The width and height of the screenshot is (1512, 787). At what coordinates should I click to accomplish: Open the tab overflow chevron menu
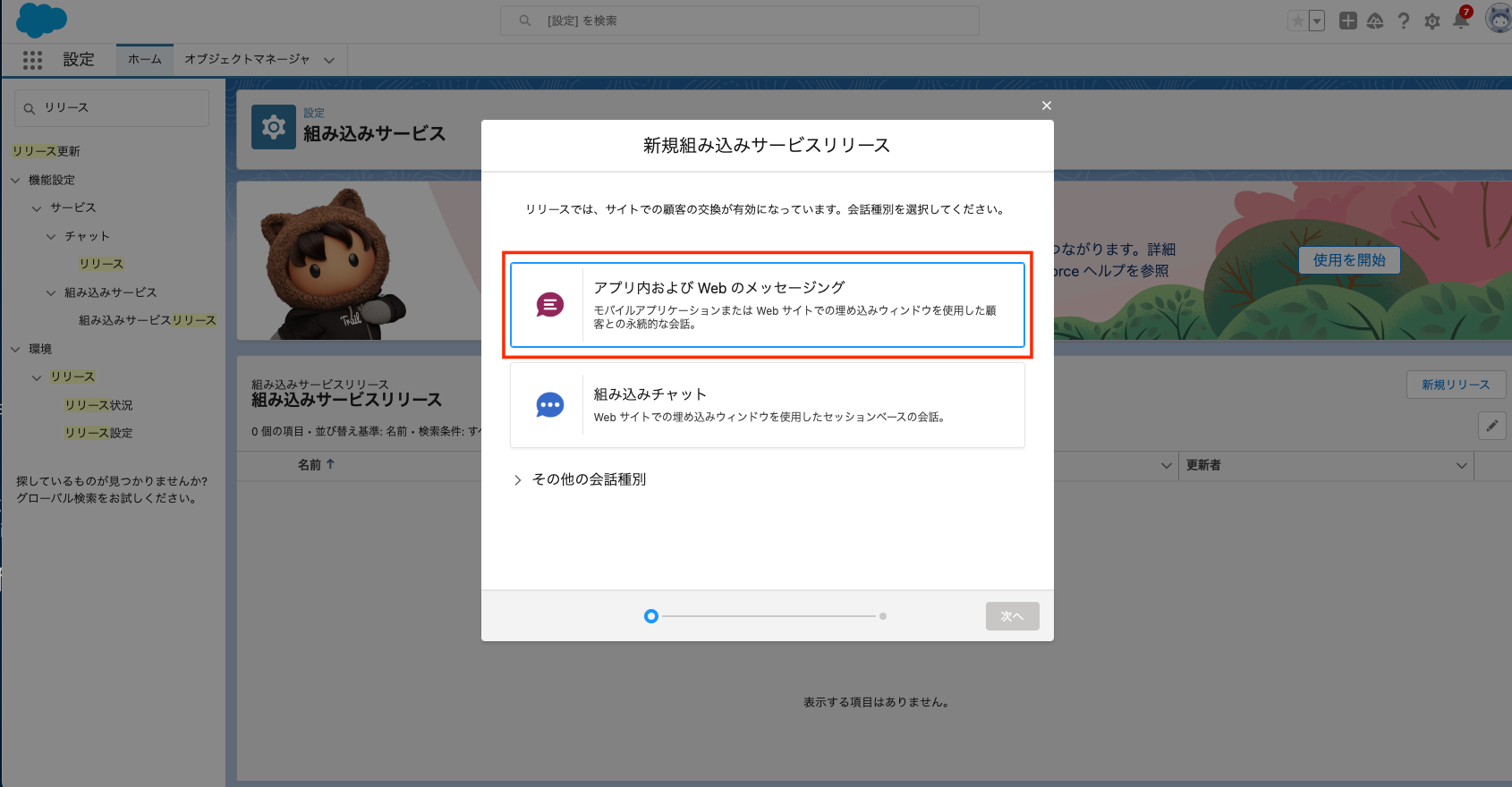tap(329, 60)
